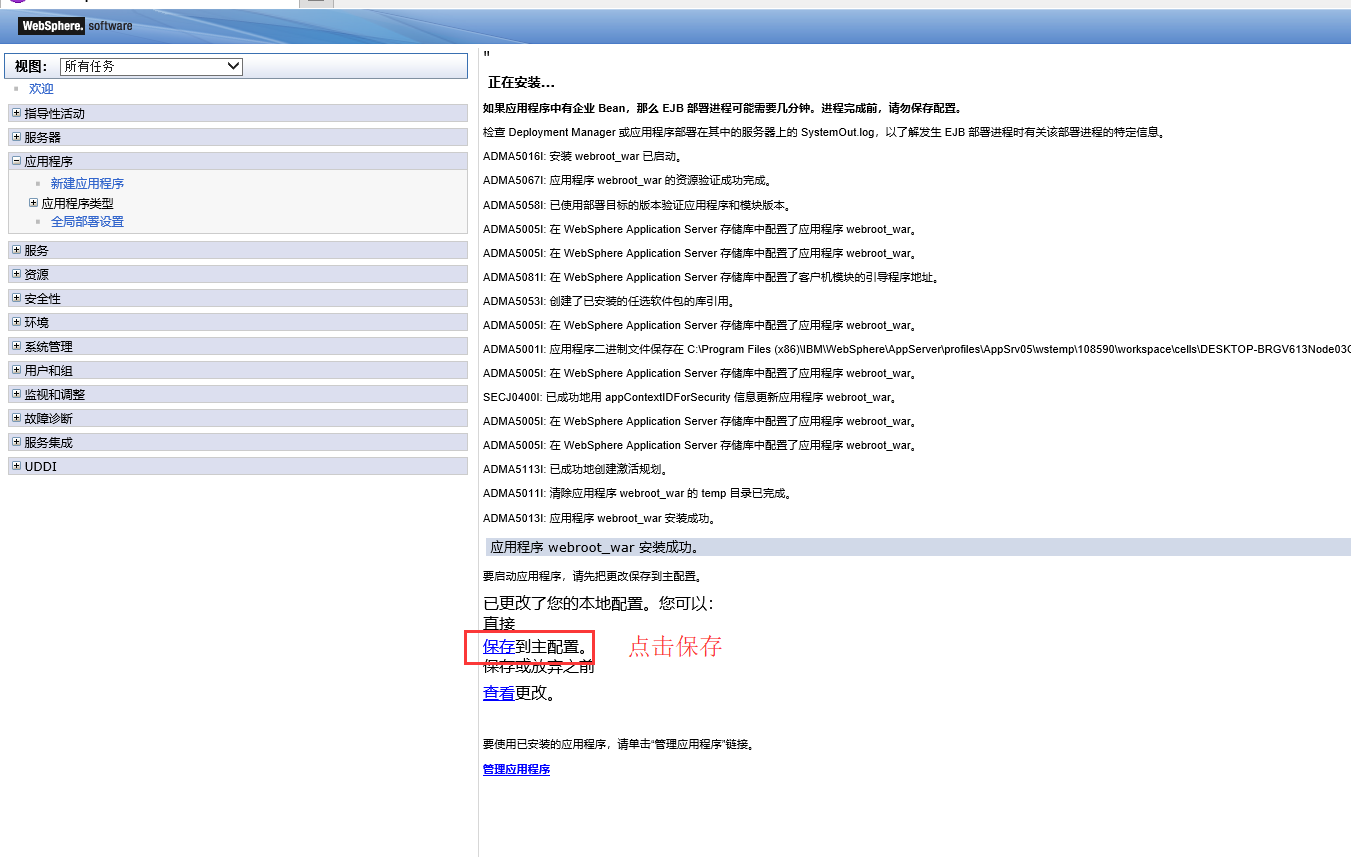Image resolution: width=1351 pixels, height=857 pixels.
Task: Expand the 服务集成 section
Action: (16, 442)
